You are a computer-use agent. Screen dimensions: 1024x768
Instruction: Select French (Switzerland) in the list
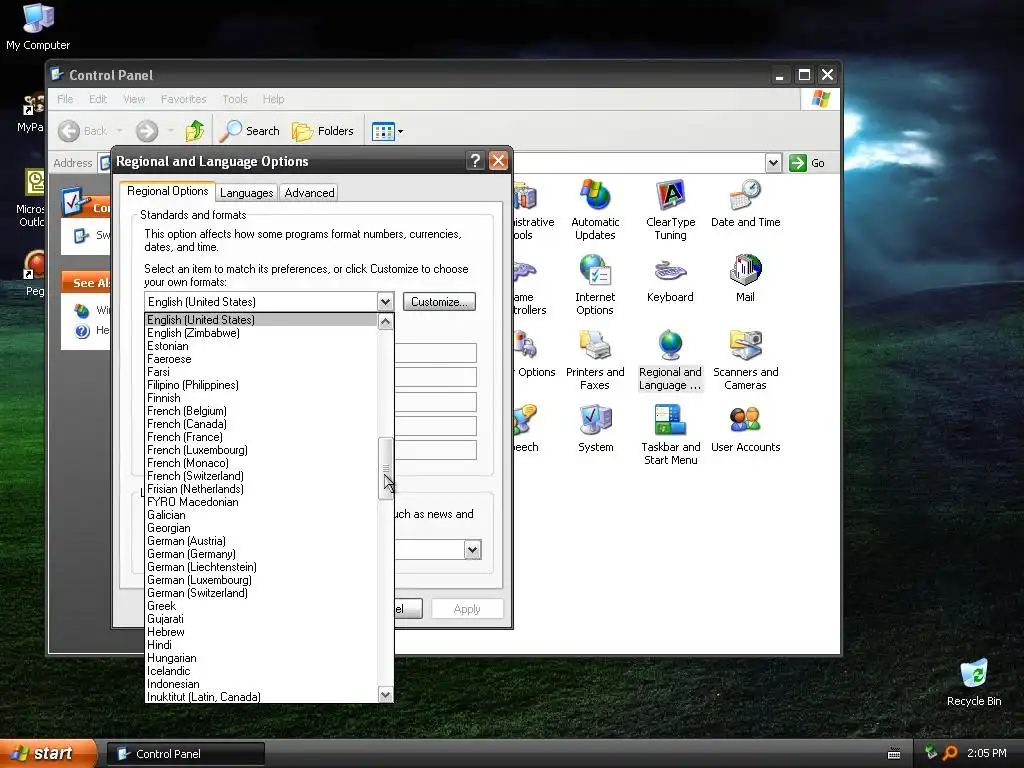pos(261,476)
